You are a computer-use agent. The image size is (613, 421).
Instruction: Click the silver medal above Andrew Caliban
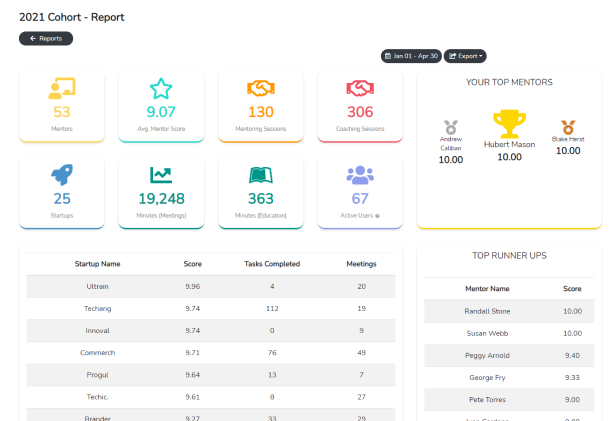click(451, 127)
